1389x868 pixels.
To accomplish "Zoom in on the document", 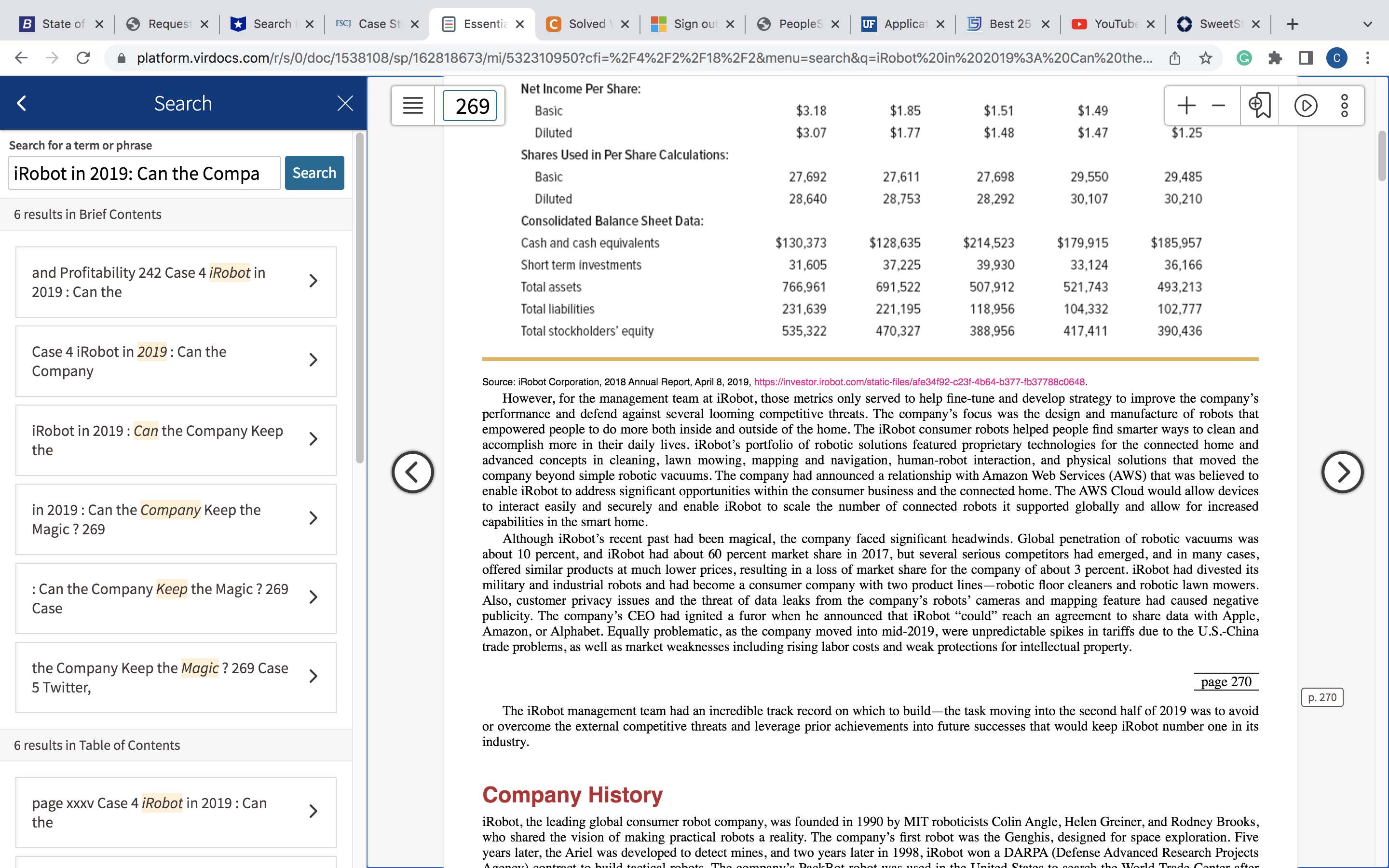I will (x=1186, y=105).
